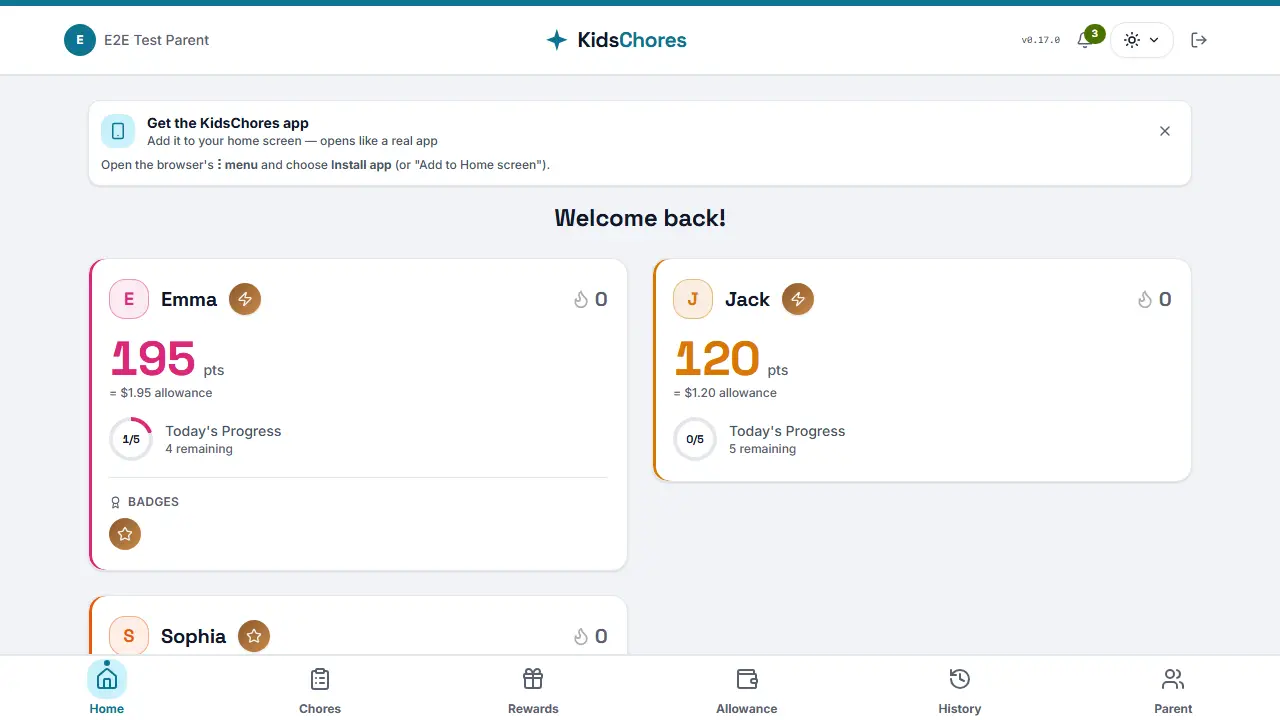Click Jack's avatar letter J
Viewport: 1280px width, 720px height.
(693, 299)
